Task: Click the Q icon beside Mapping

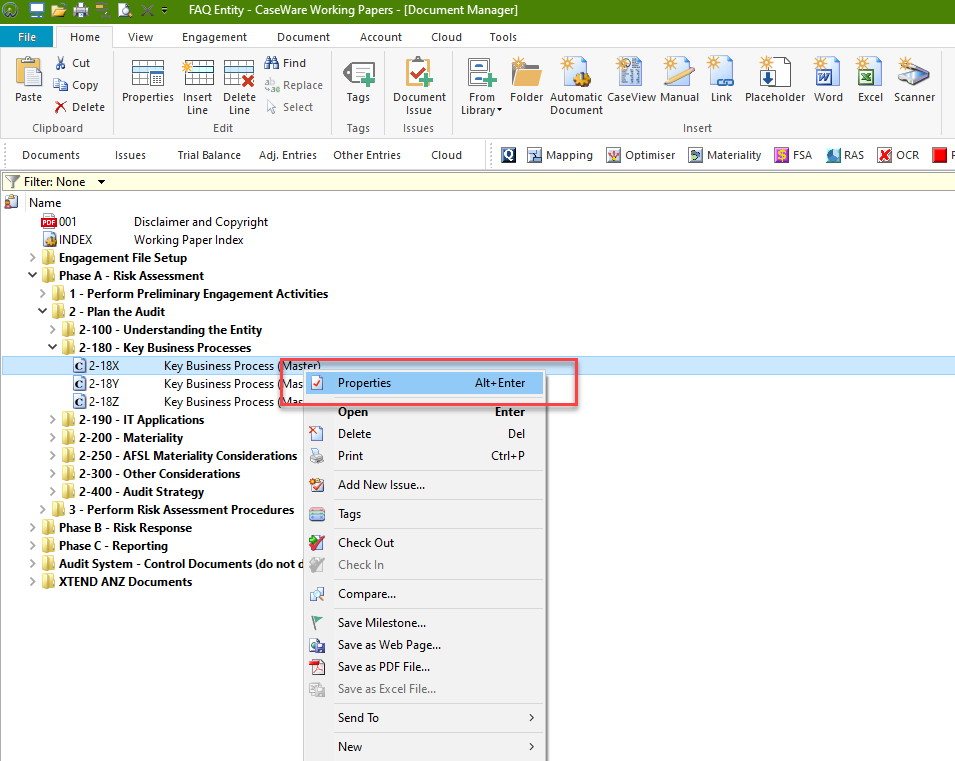Action: point(509,155)
